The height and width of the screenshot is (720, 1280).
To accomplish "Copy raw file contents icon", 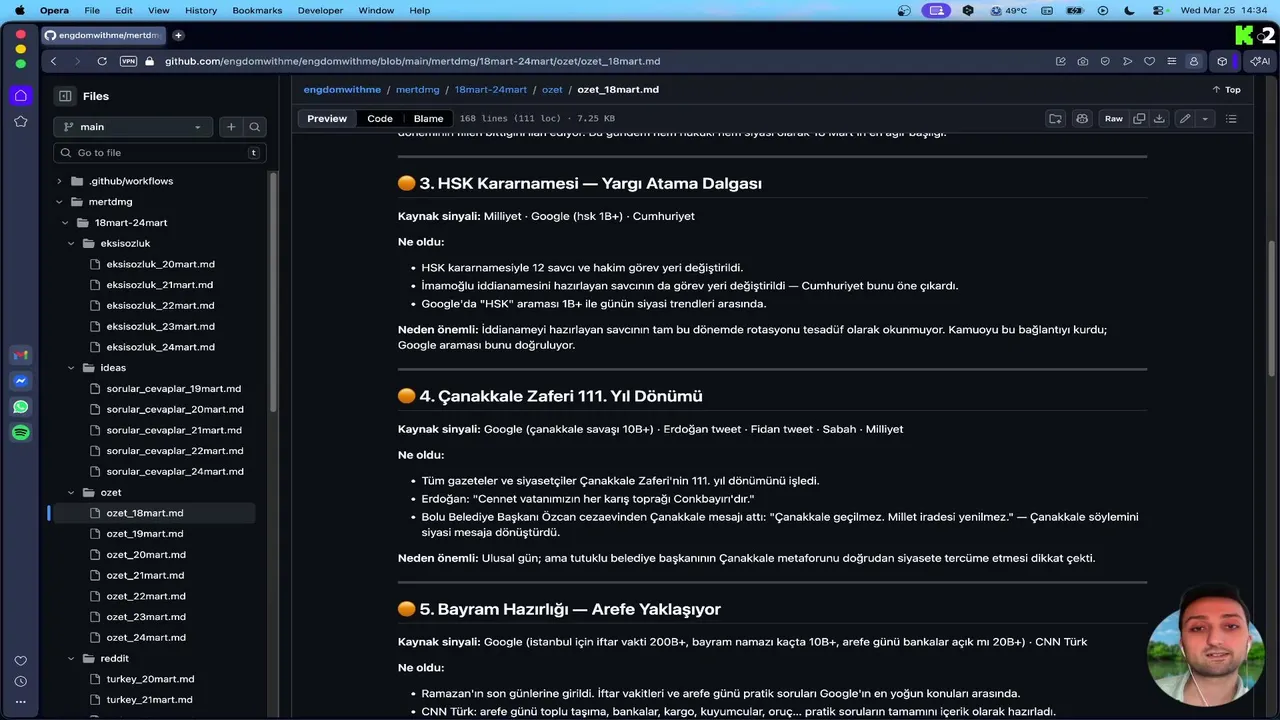I will [x=1139, y=118].
